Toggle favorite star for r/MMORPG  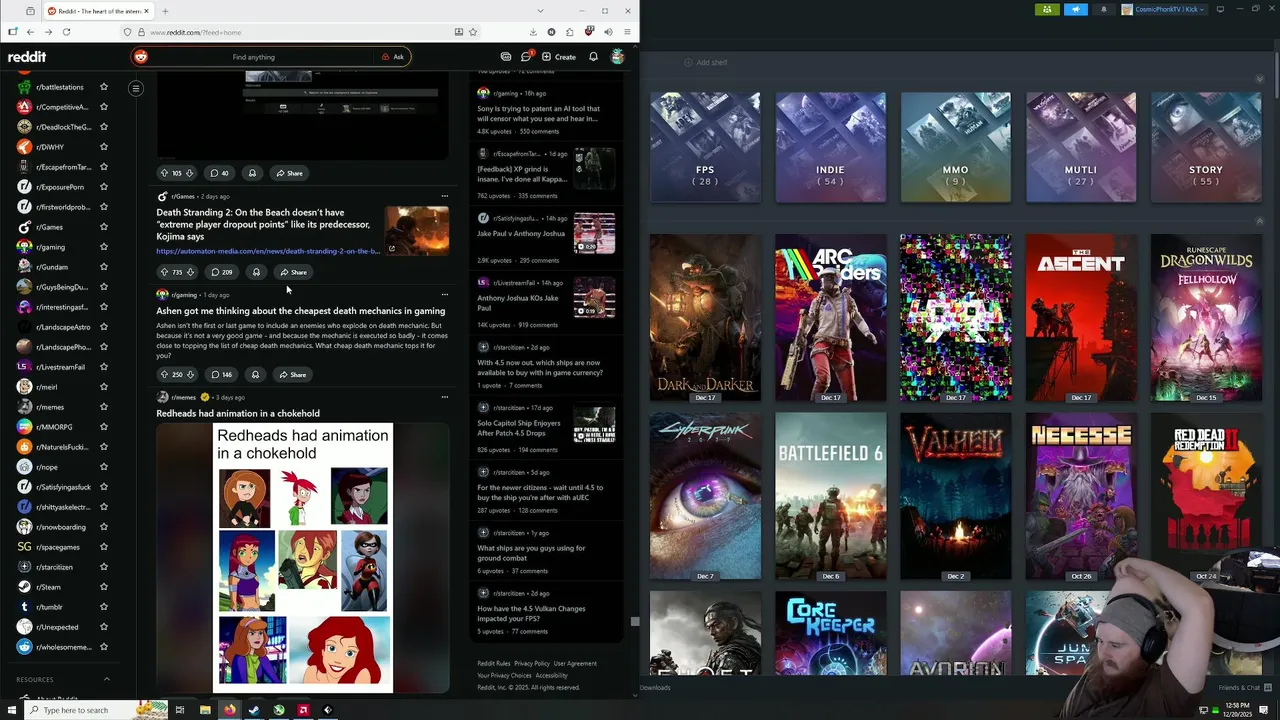click(103, 427)
